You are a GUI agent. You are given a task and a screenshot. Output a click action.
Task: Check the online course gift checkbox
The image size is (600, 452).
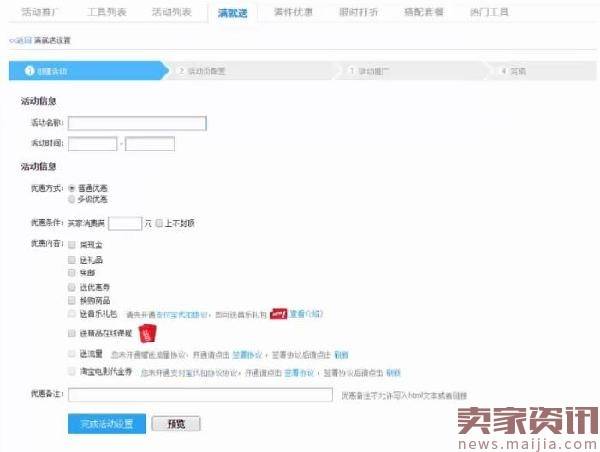click(x=72, y=333)
